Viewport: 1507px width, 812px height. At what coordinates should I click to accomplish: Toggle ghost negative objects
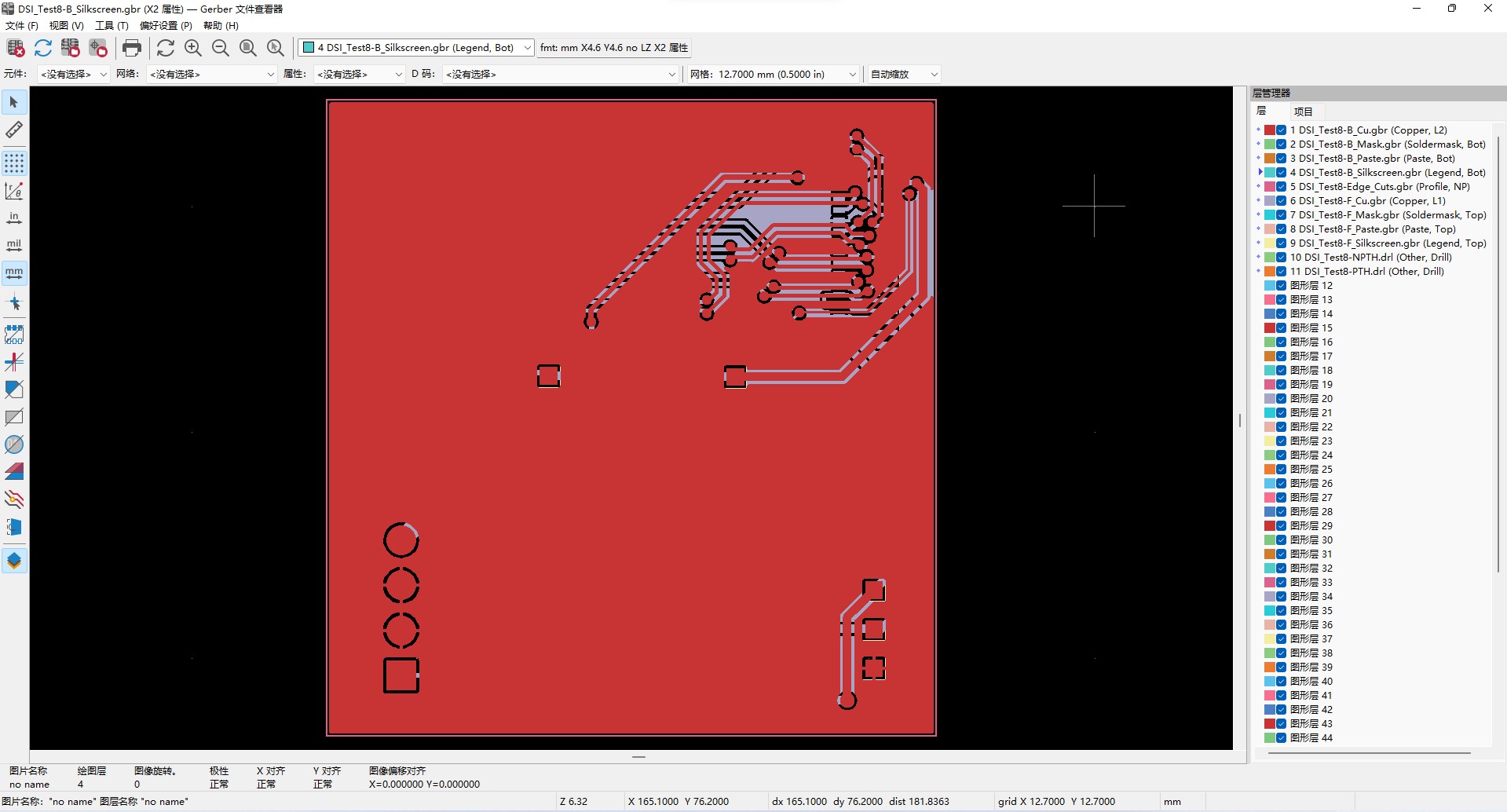14,417
